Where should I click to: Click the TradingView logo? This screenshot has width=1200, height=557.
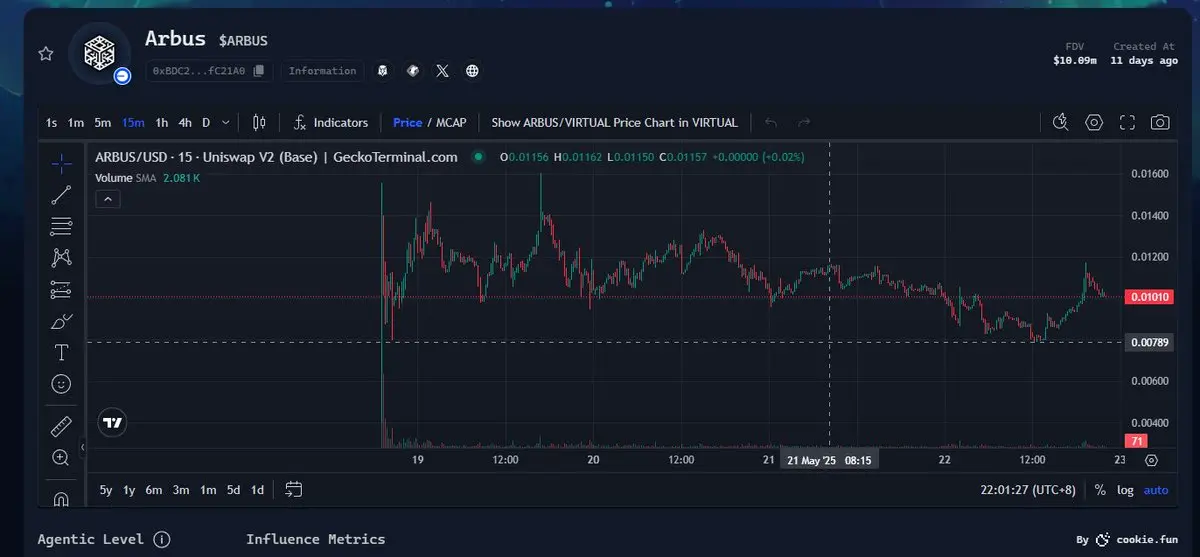point(113,422)
